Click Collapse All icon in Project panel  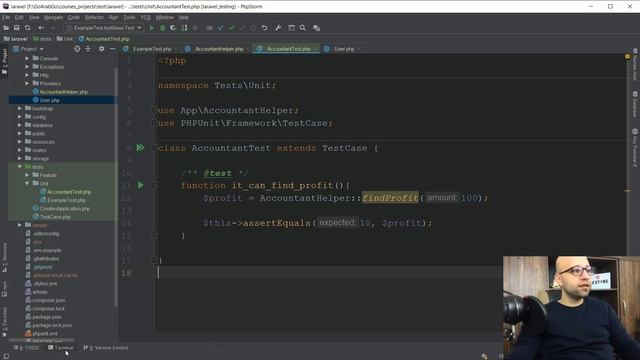tap(88, 49)
